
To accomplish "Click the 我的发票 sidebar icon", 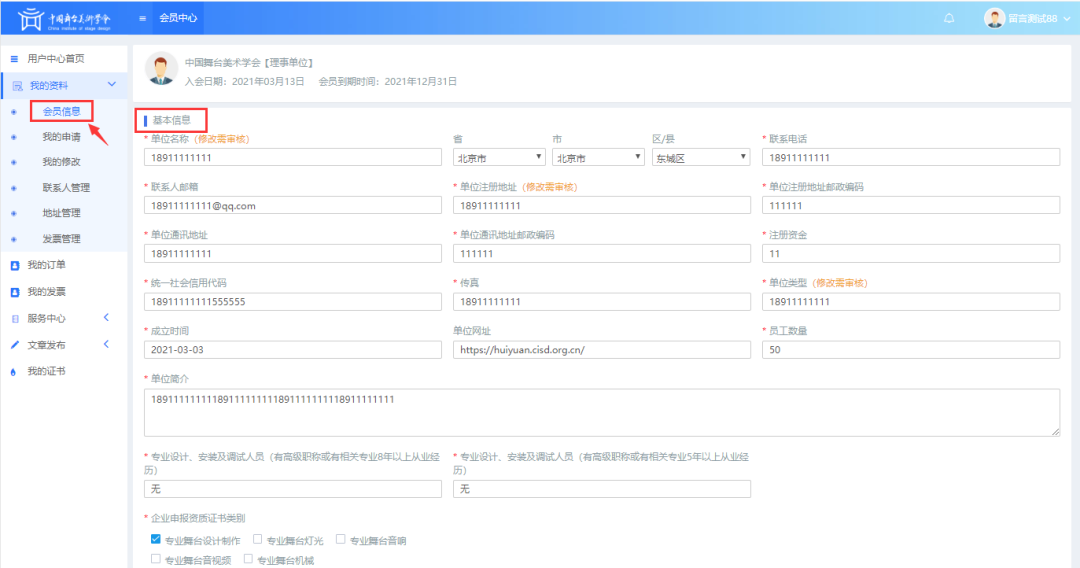I will click(x=15, y=292).
